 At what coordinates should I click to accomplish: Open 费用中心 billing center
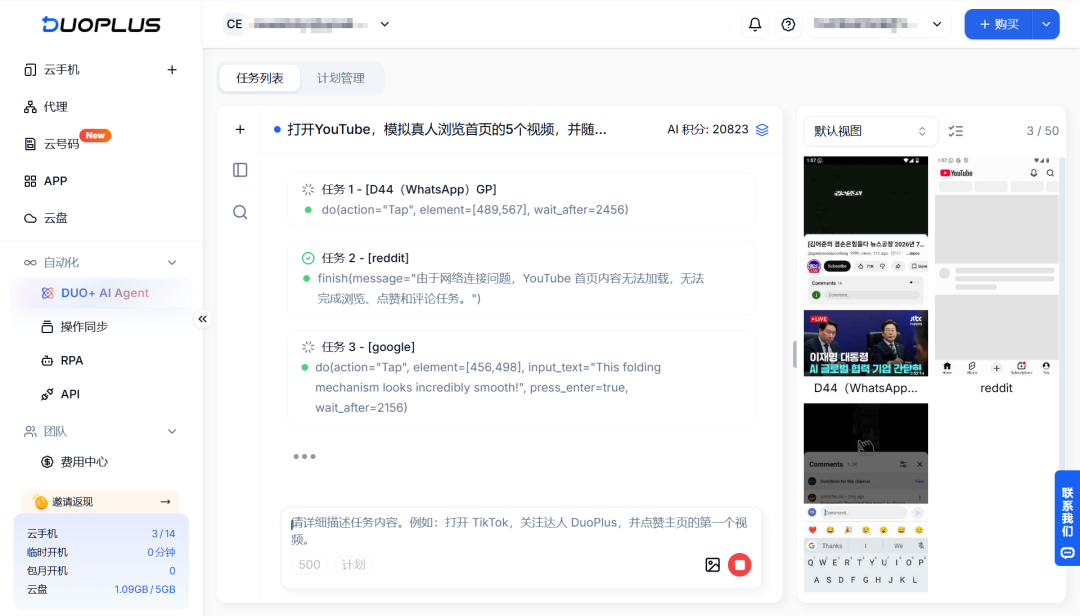84,462
